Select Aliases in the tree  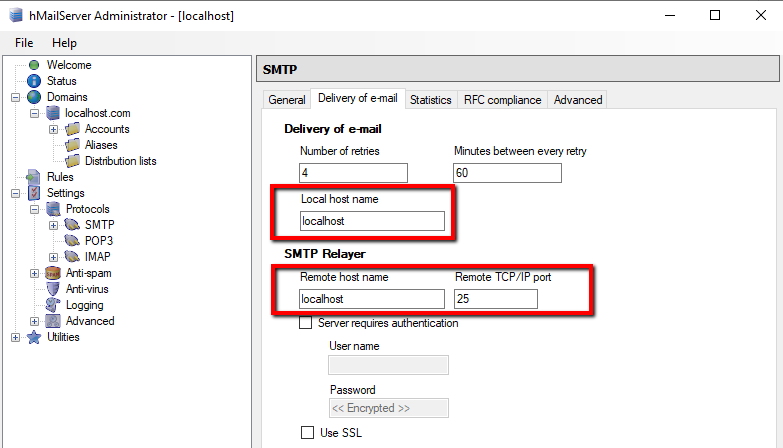101,145
